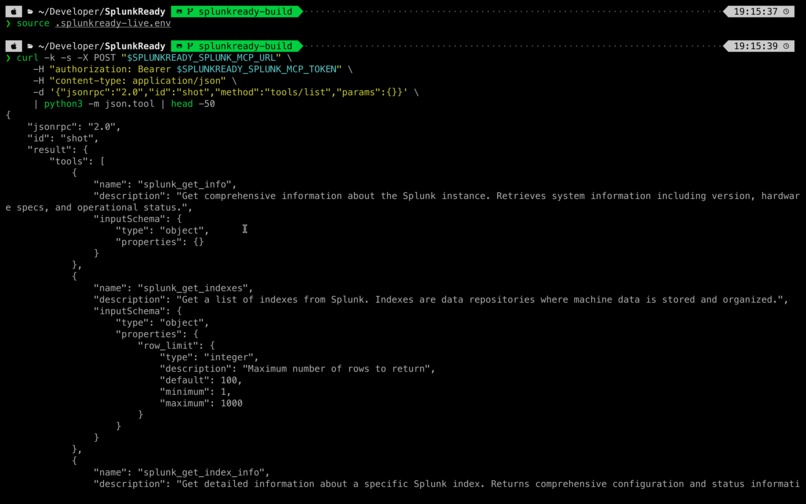Image resolution: width=806 pixels, height=504 pixels.
Task: Click the splunkready-build branch label in the 19:15:39 prompt
Action: pyautogui.click(x=245, y=46)
